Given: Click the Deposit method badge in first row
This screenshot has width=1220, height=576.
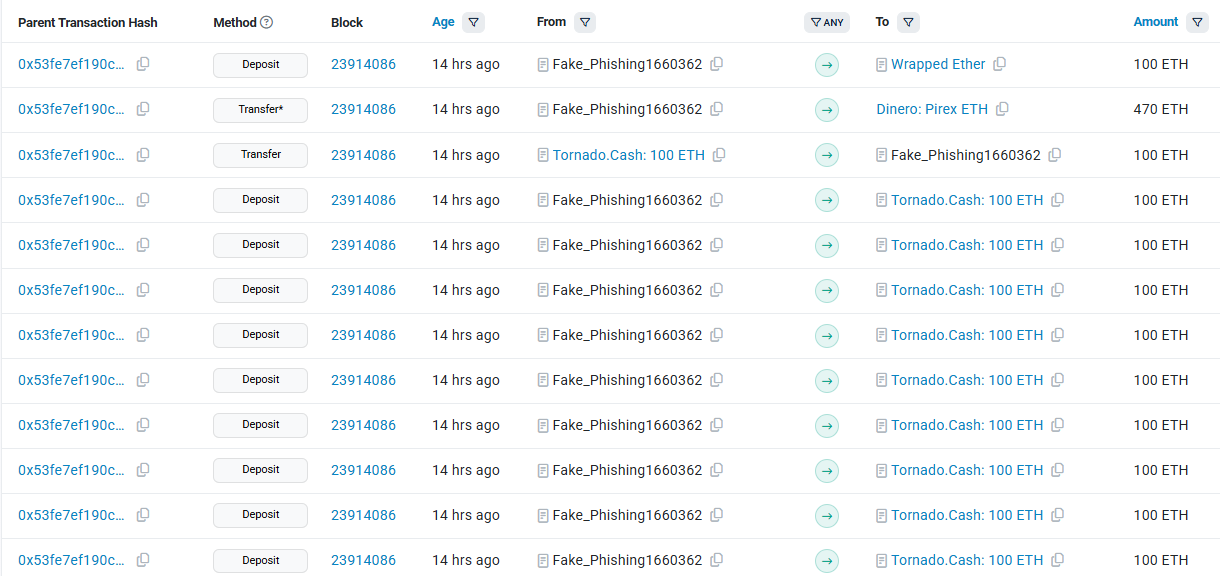Looking at the screenshot, I should (x=260, y=65).
